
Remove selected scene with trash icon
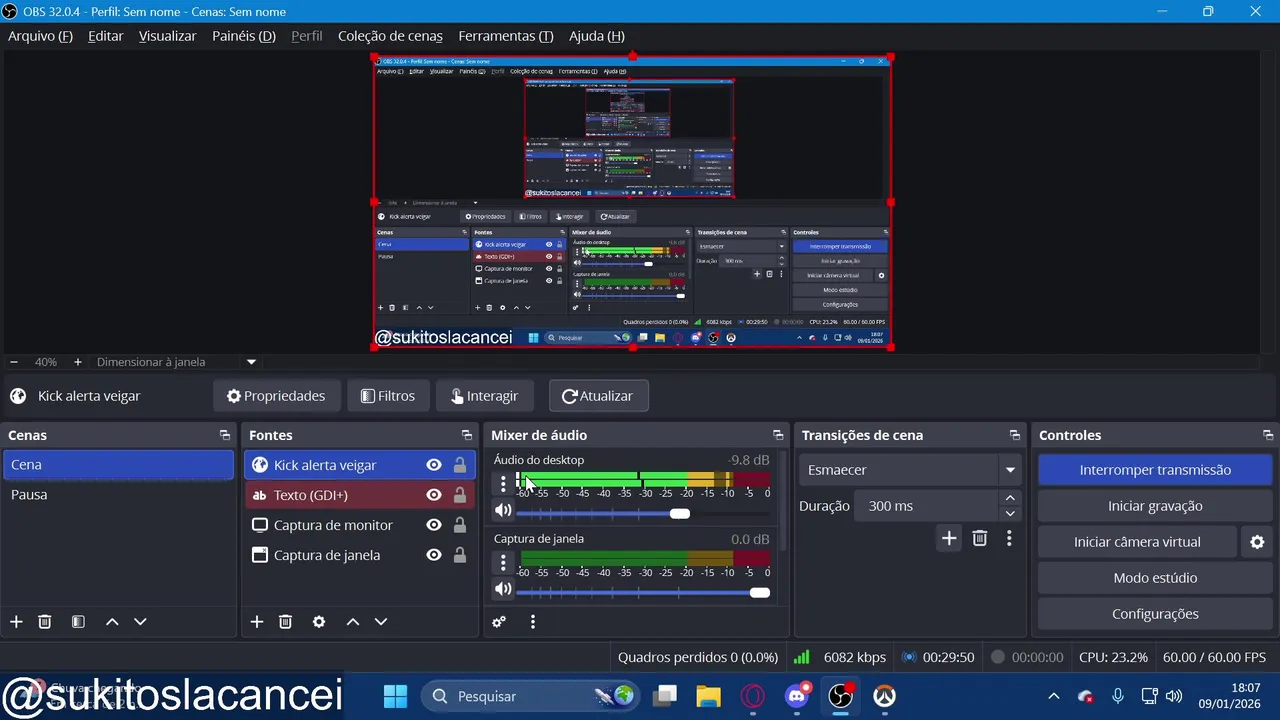pos(45,622)
